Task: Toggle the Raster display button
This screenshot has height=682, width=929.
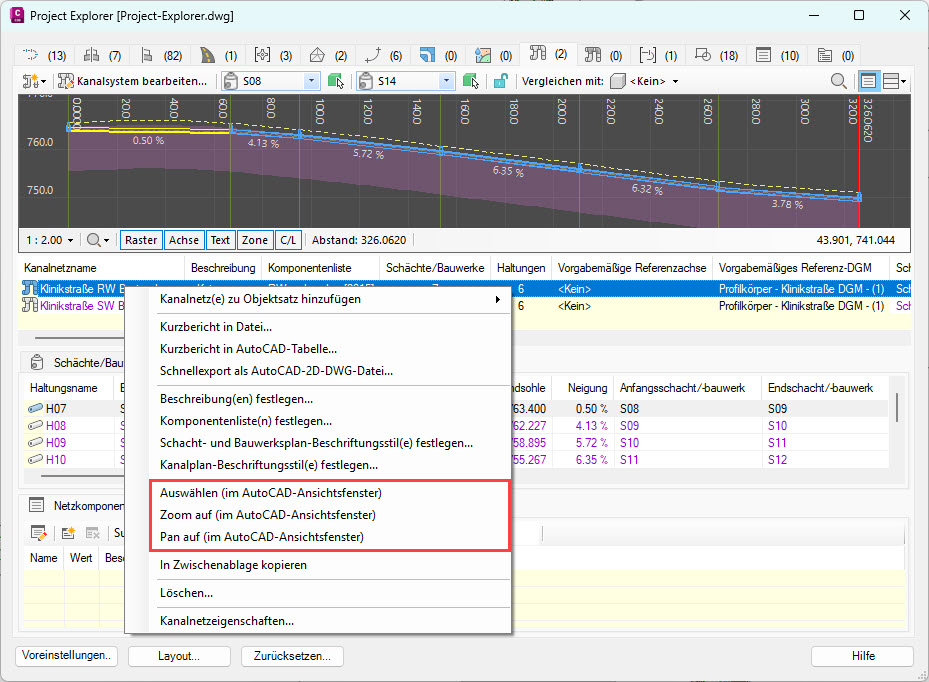Action: (141, 240)
